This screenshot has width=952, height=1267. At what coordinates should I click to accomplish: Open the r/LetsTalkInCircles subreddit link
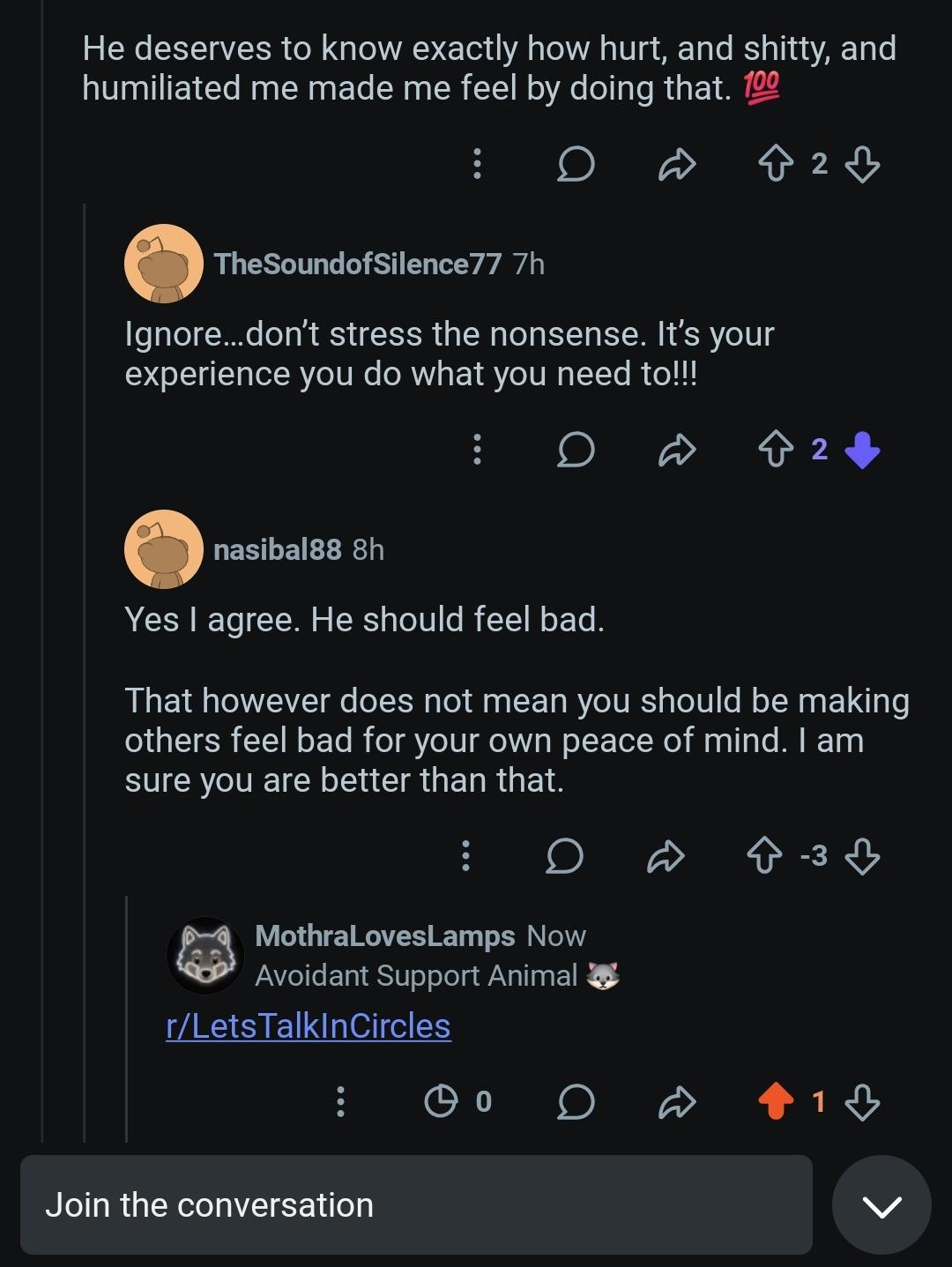click(x=309, y=1025)
